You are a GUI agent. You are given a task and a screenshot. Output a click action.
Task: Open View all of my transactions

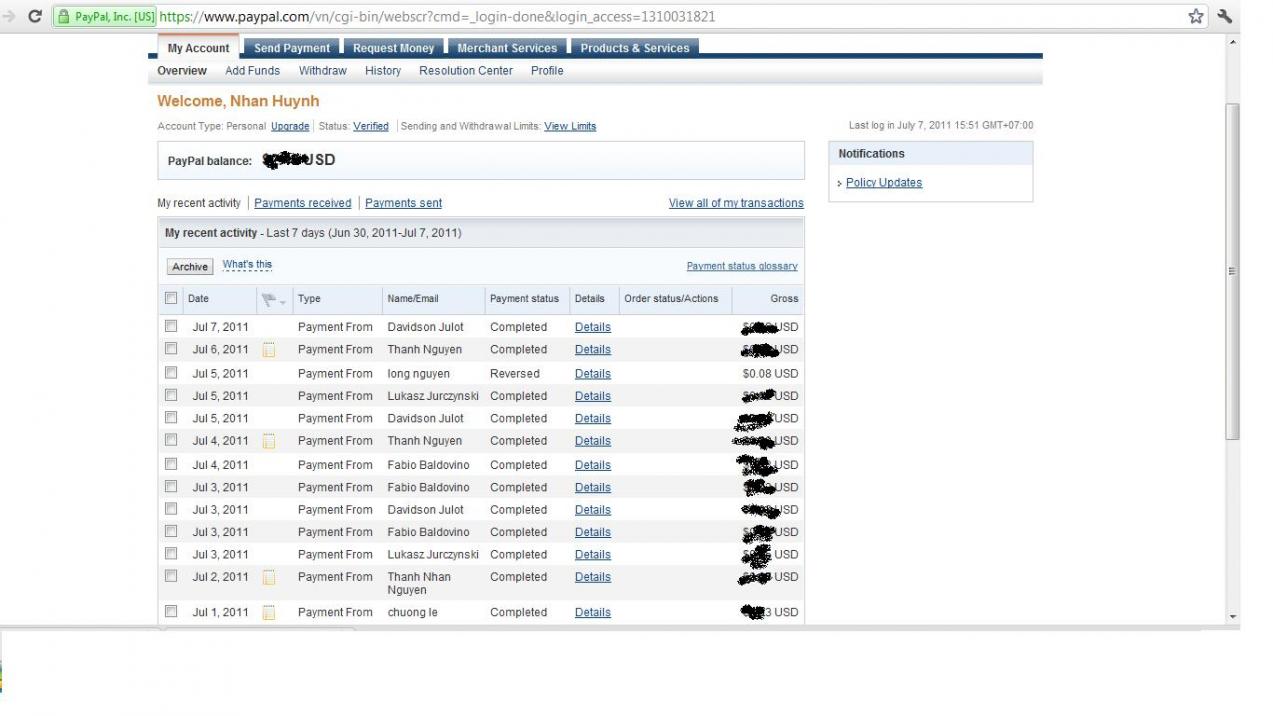736,203
